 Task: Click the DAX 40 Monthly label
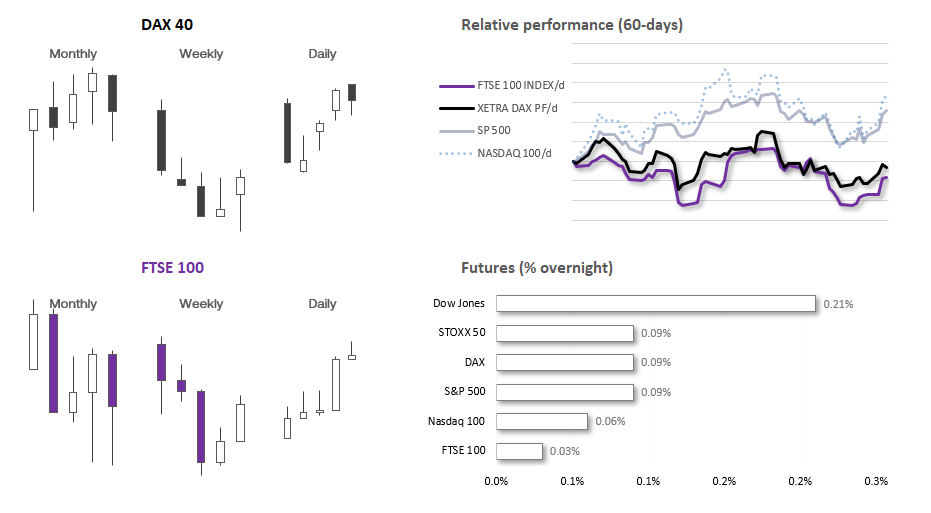(x=72, y=54)
